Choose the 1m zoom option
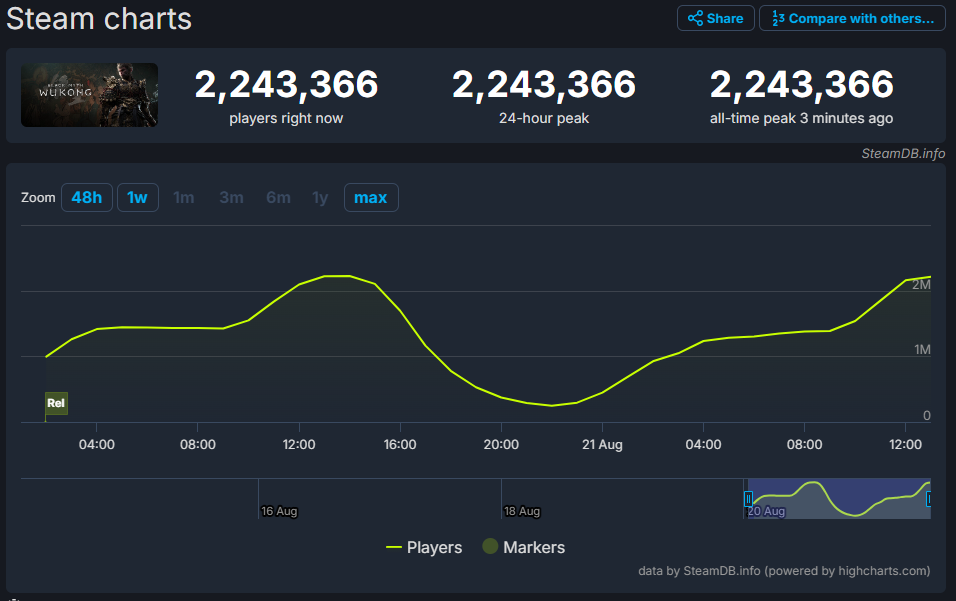Screen dimensions: 956x601 pos(184,197)
